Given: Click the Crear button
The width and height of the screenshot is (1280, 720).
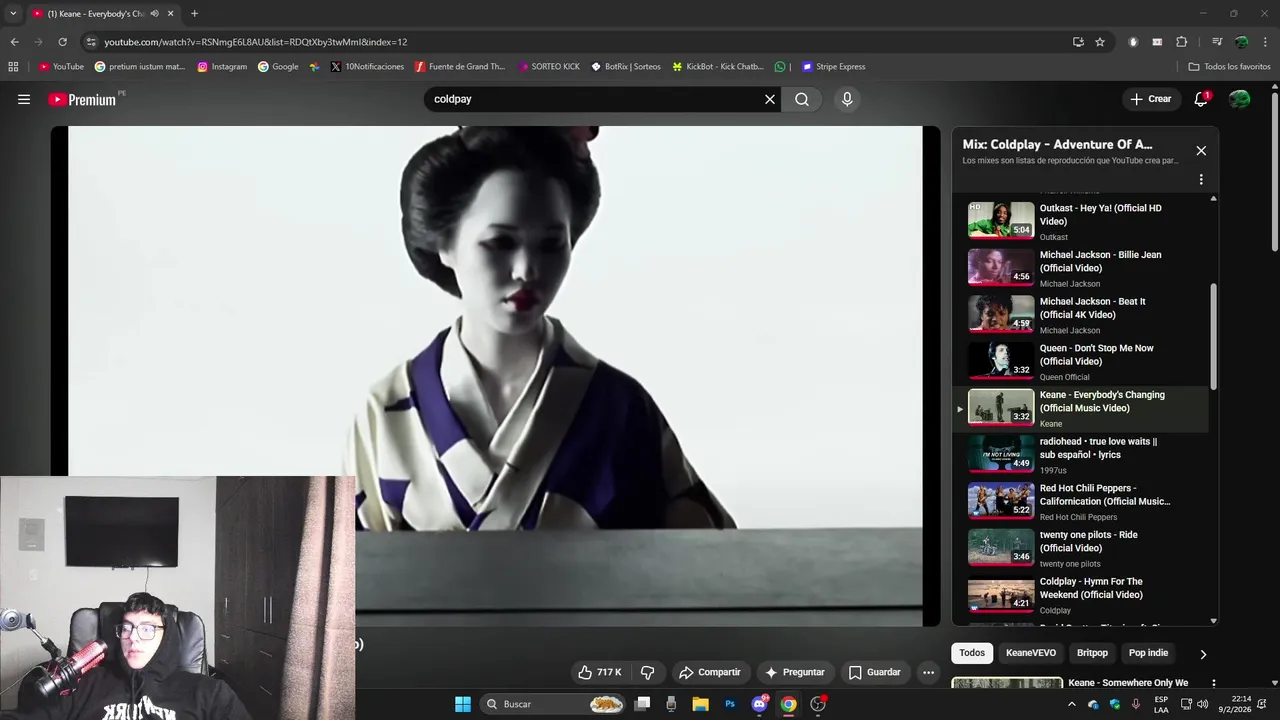Looking at the screenshot, I should click(x=1150, y=99).
